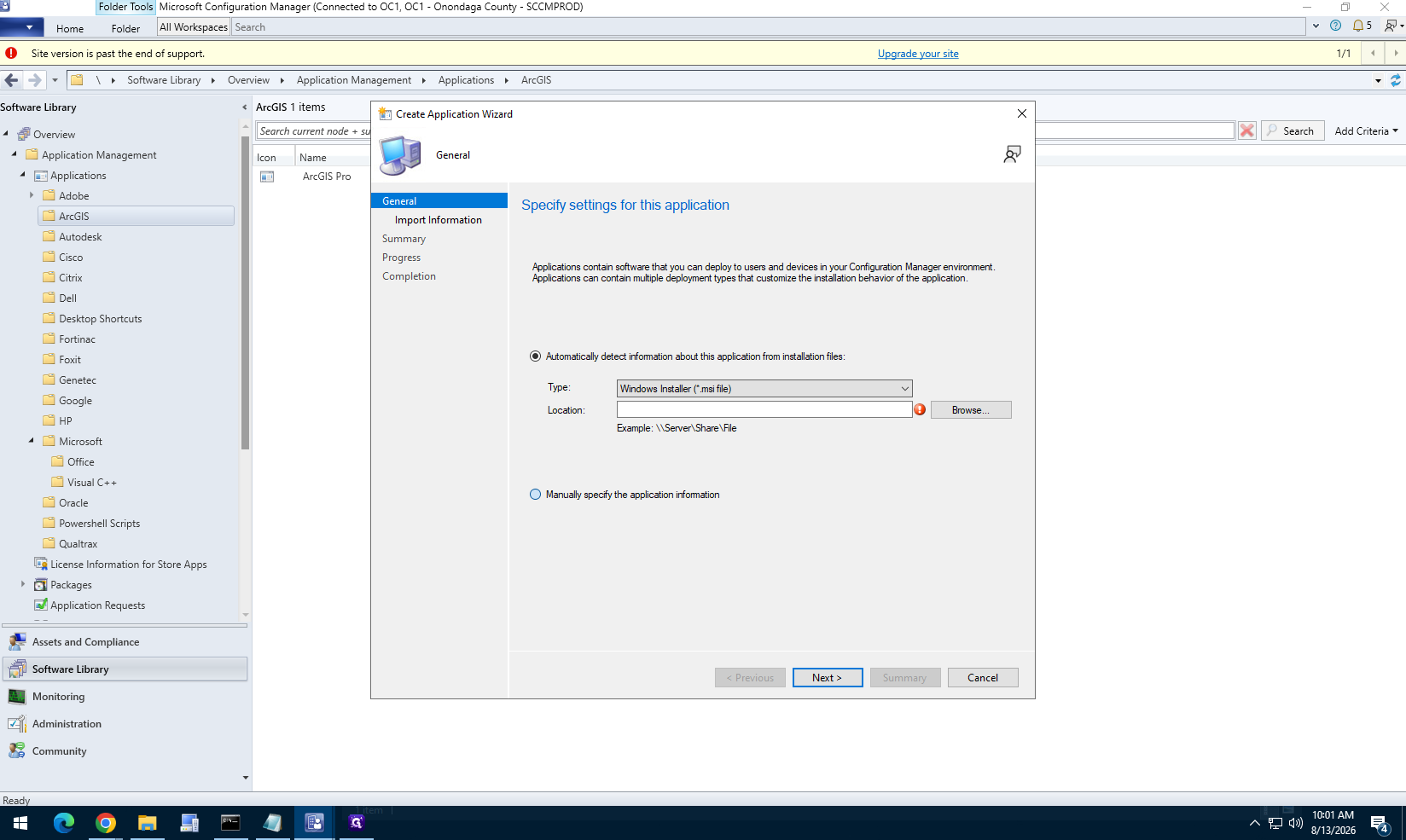Select the Software Library workspace button
This screenshot has width=1406, height=840.
[125, 669]
